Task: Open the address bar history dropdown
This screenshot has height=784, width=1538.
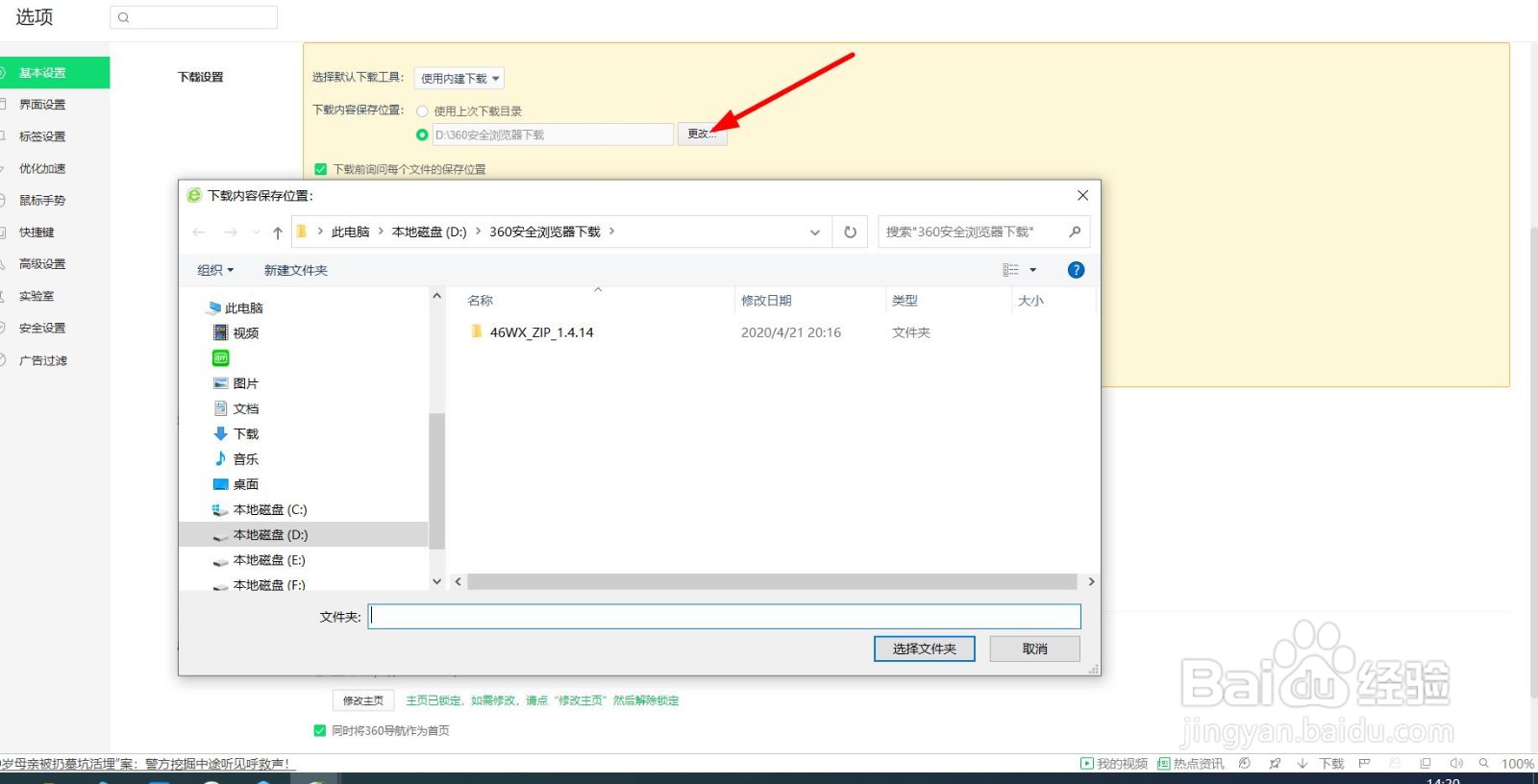Action: [x=814, y=232]
